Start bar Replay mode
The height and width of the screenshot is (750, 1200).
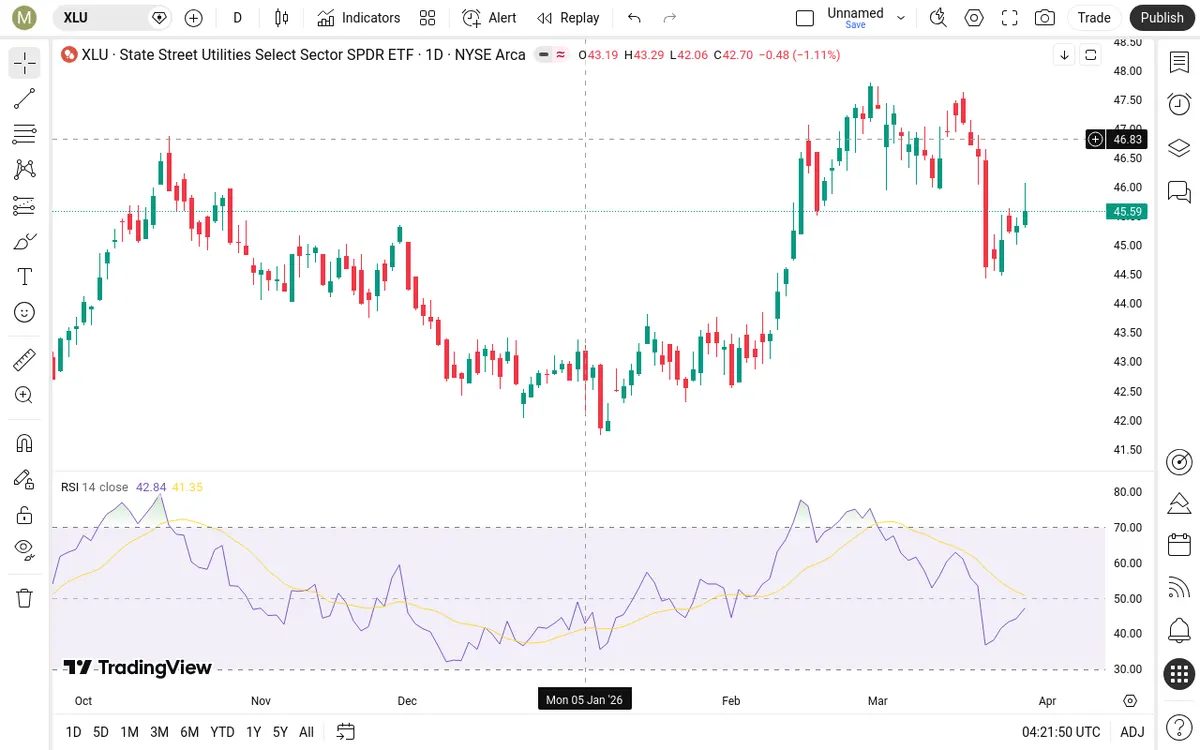pyautogui.click(x=568, y=18)
